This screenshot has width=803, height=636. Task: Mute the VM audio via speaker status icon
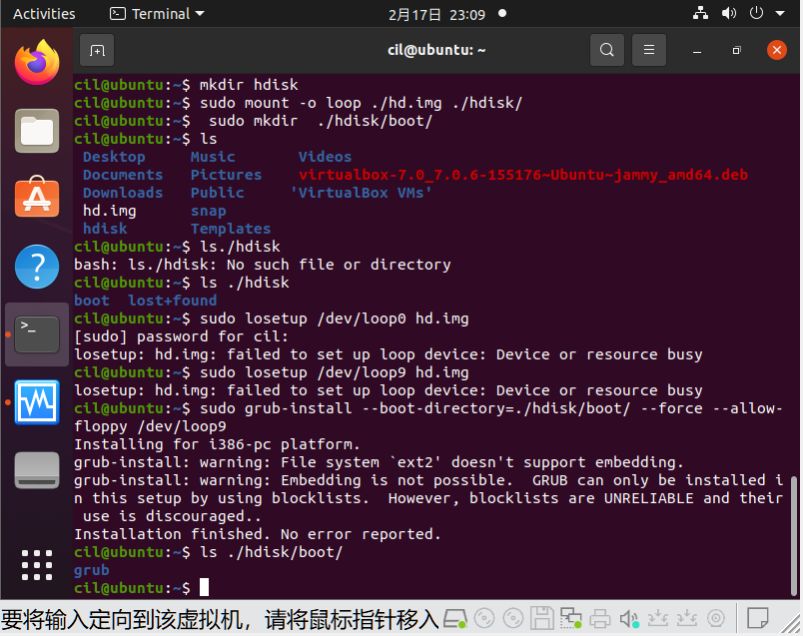pos(628,618)
